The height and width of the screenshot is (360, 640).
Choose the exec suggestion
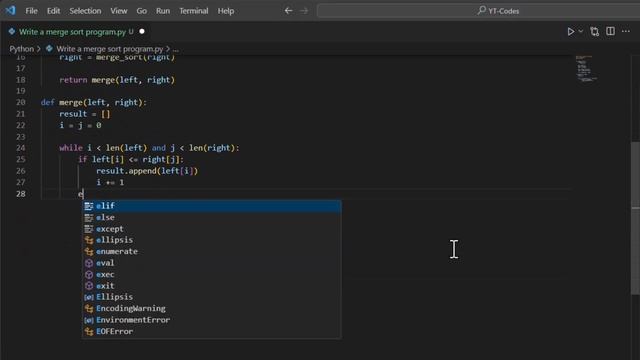click(x=211, y=274)
